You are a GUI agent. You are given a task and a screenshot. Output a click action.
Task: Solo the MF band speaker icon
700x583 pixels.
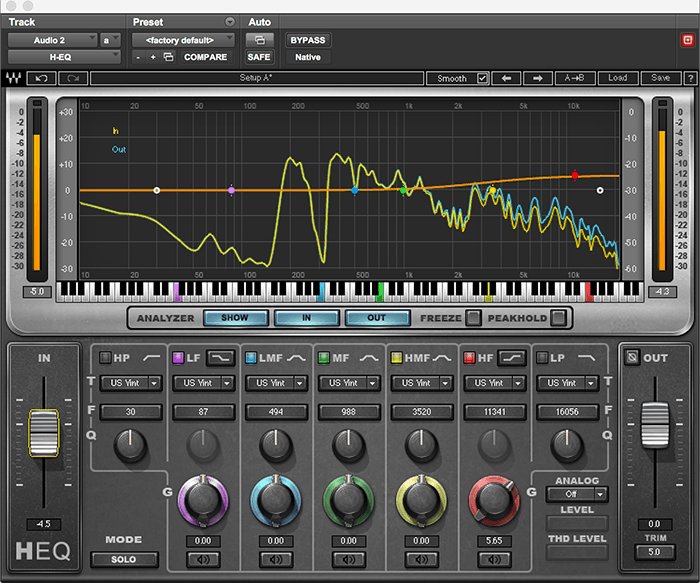(348, 559)
